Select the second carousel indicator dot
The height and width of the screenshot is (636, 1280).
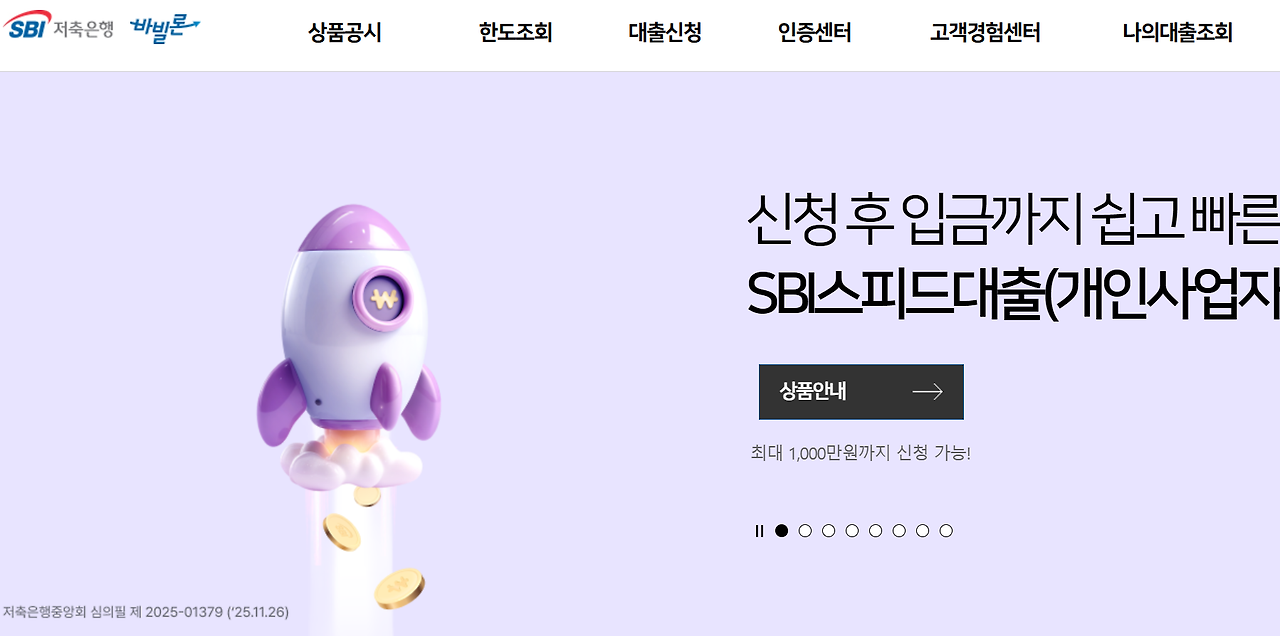pyautogui.click(x=805, y=531)
